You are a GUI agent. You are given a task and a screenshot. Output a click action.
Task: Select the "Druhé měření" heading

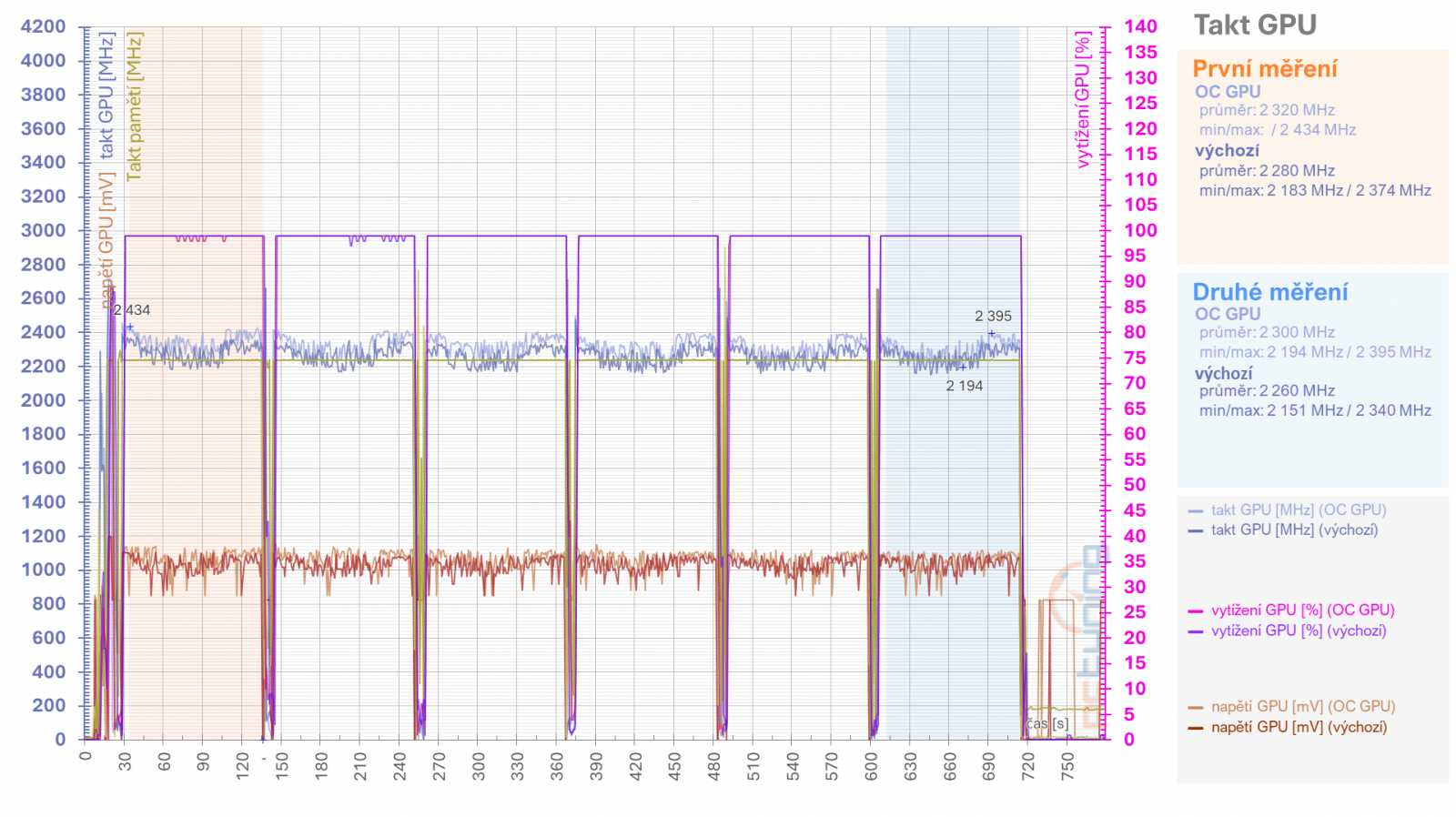point(1270,292)
